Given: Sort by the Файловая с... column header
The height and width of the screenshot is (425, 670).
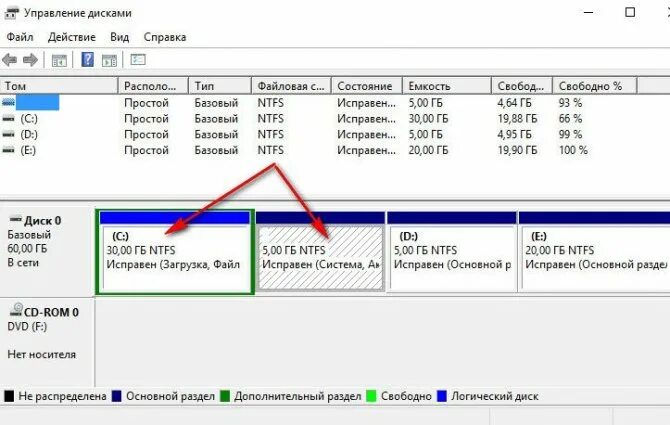Looking at the screenshot, I should (291, 86).
